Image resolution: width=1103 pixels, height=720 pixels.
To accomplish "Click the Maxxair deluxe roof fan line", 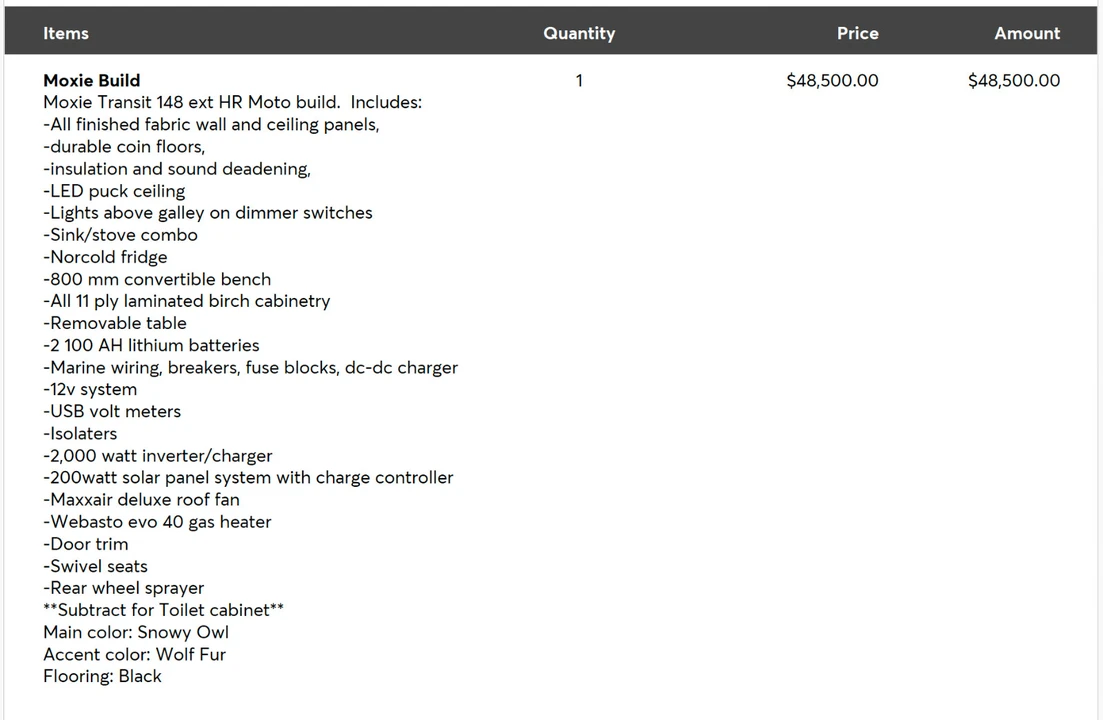I will click(x=141, y=500).
